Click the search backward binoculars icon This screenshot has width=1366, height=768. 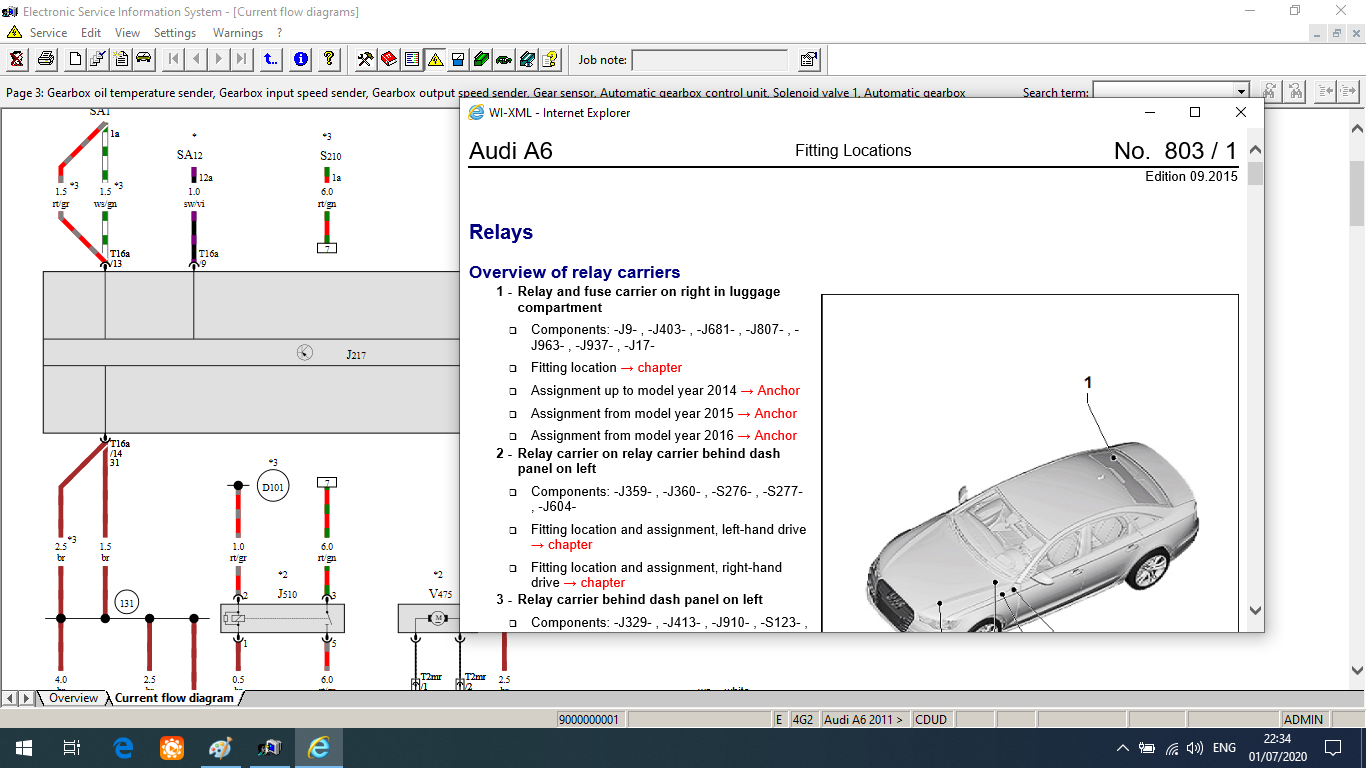coord(1295,92)
